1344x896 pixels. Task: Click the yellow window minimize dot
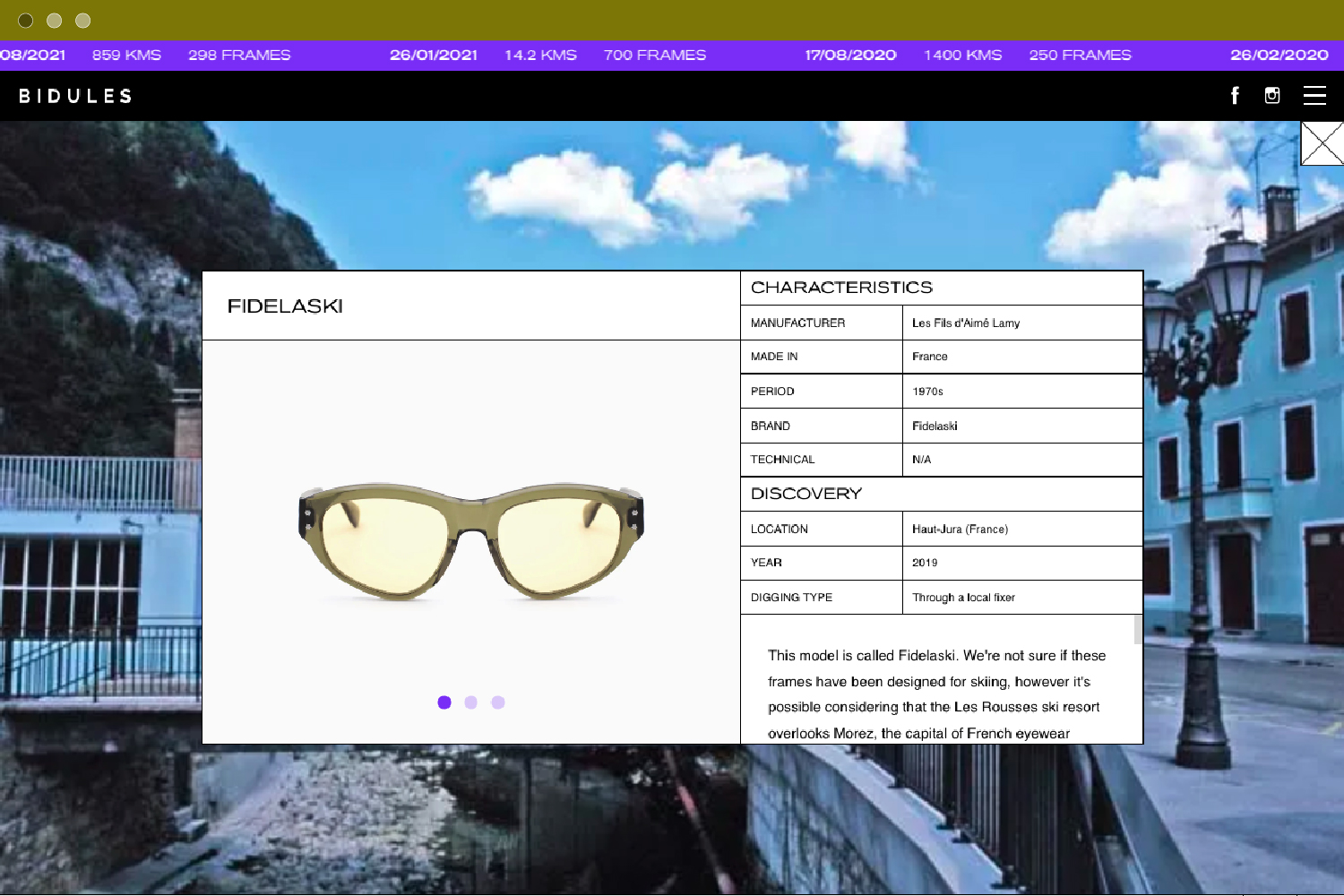[55, 21]
